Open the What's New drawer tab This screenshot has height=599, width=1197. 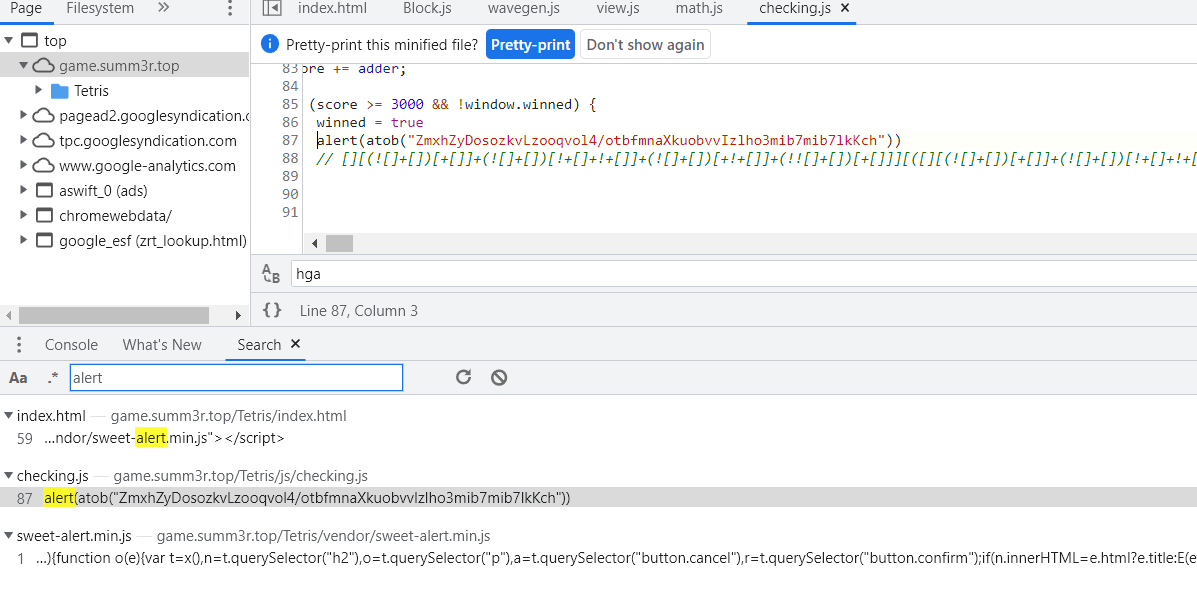162,345
